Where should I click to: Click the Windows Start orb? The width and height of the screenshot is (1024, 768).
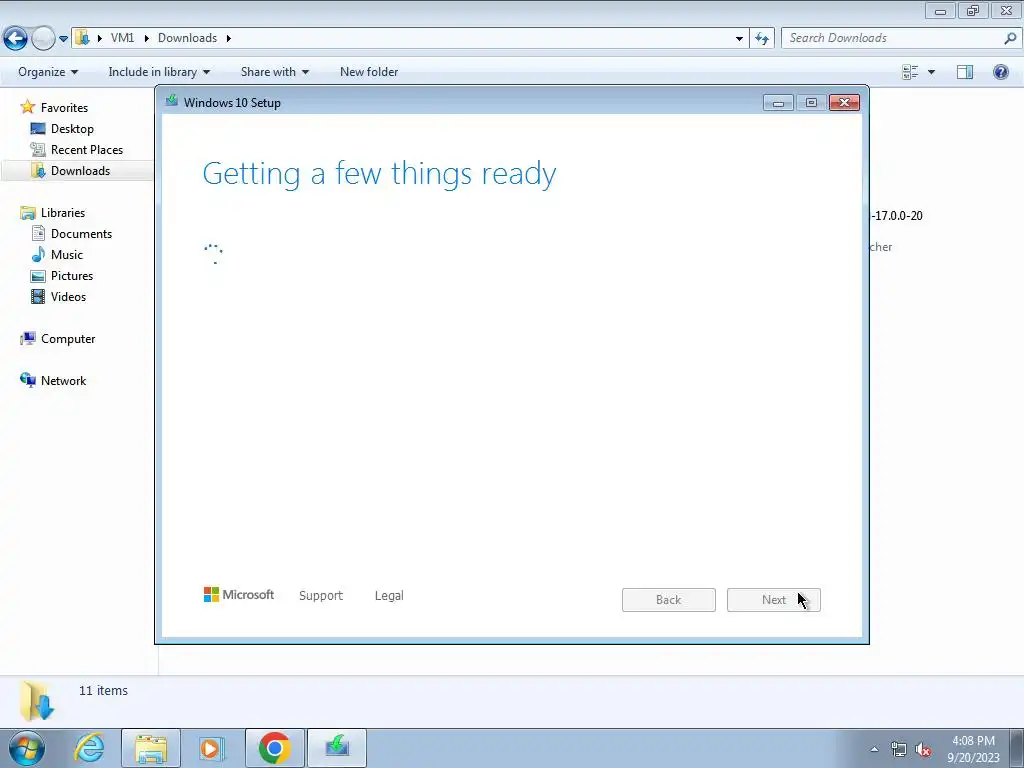26,748
